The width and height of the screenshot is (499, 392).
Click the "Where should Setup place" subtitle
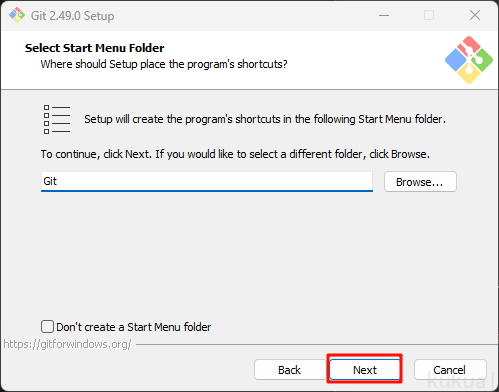point(164,64)
